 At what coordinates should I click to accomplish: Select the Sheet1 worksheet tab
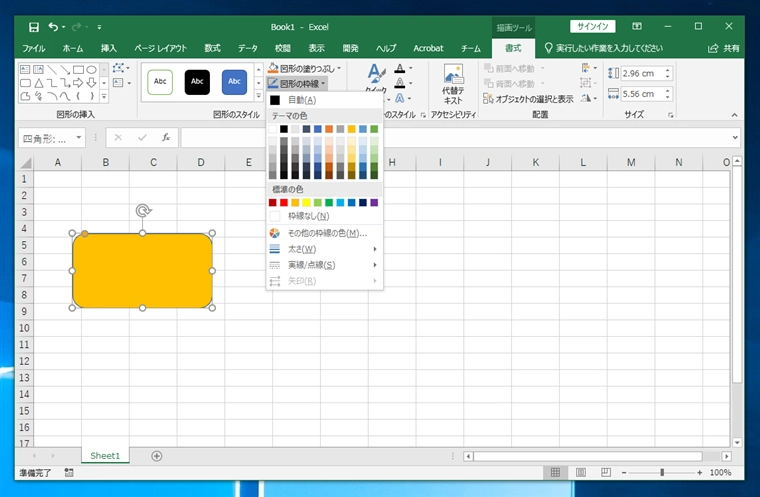click(105, 456)
